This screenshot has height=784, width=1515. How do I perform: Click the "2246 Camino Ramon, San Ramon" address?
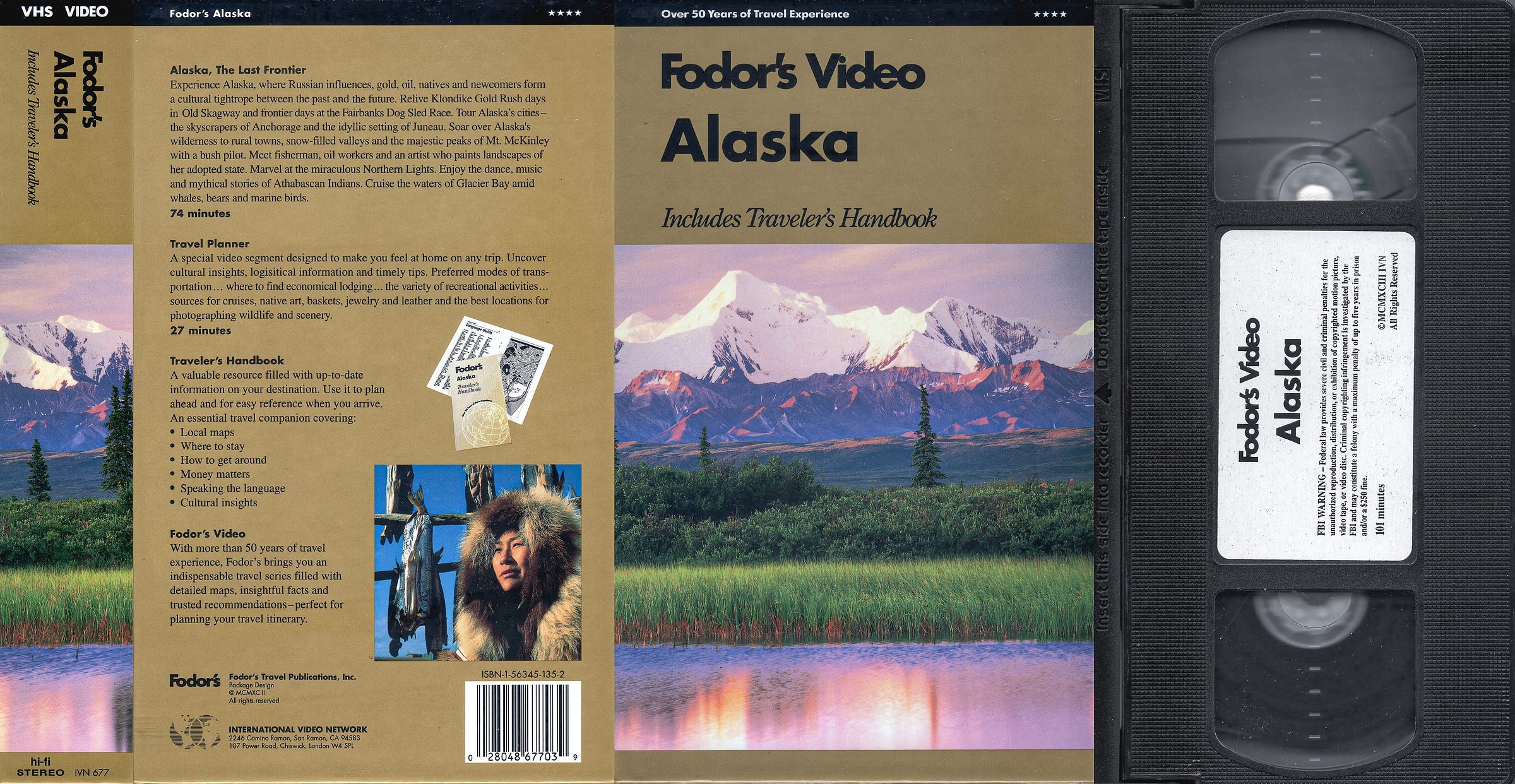[294, 738]
